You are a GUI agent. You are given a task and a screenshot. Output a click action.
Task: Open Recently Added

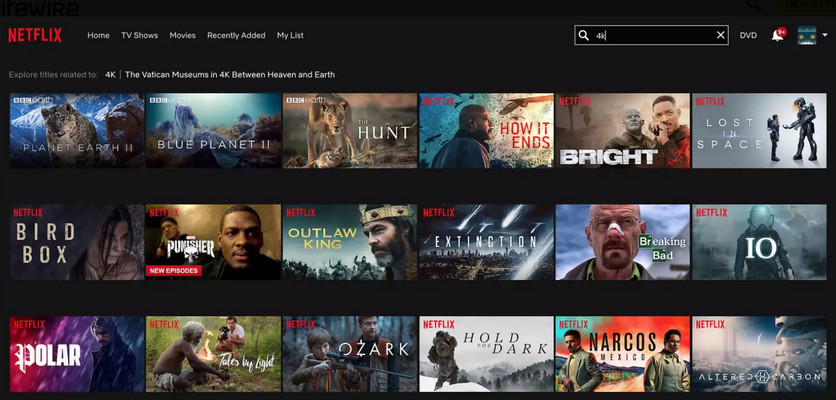click(236, 35)
